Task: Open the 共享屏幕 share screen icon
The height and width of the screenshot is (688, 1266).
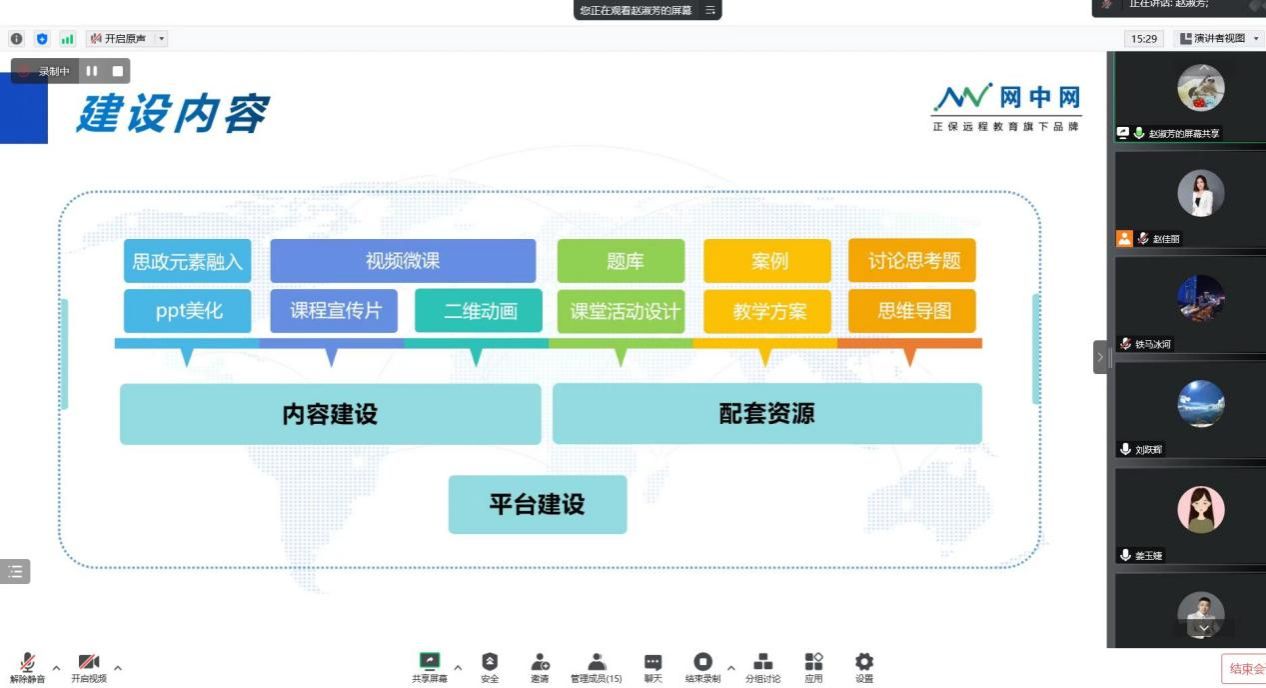Action: point(429,662)
